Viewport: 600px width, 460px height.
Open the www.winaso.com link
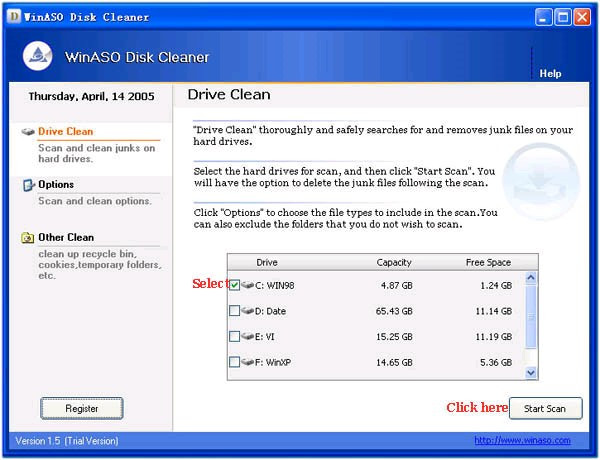coord(522,440)
